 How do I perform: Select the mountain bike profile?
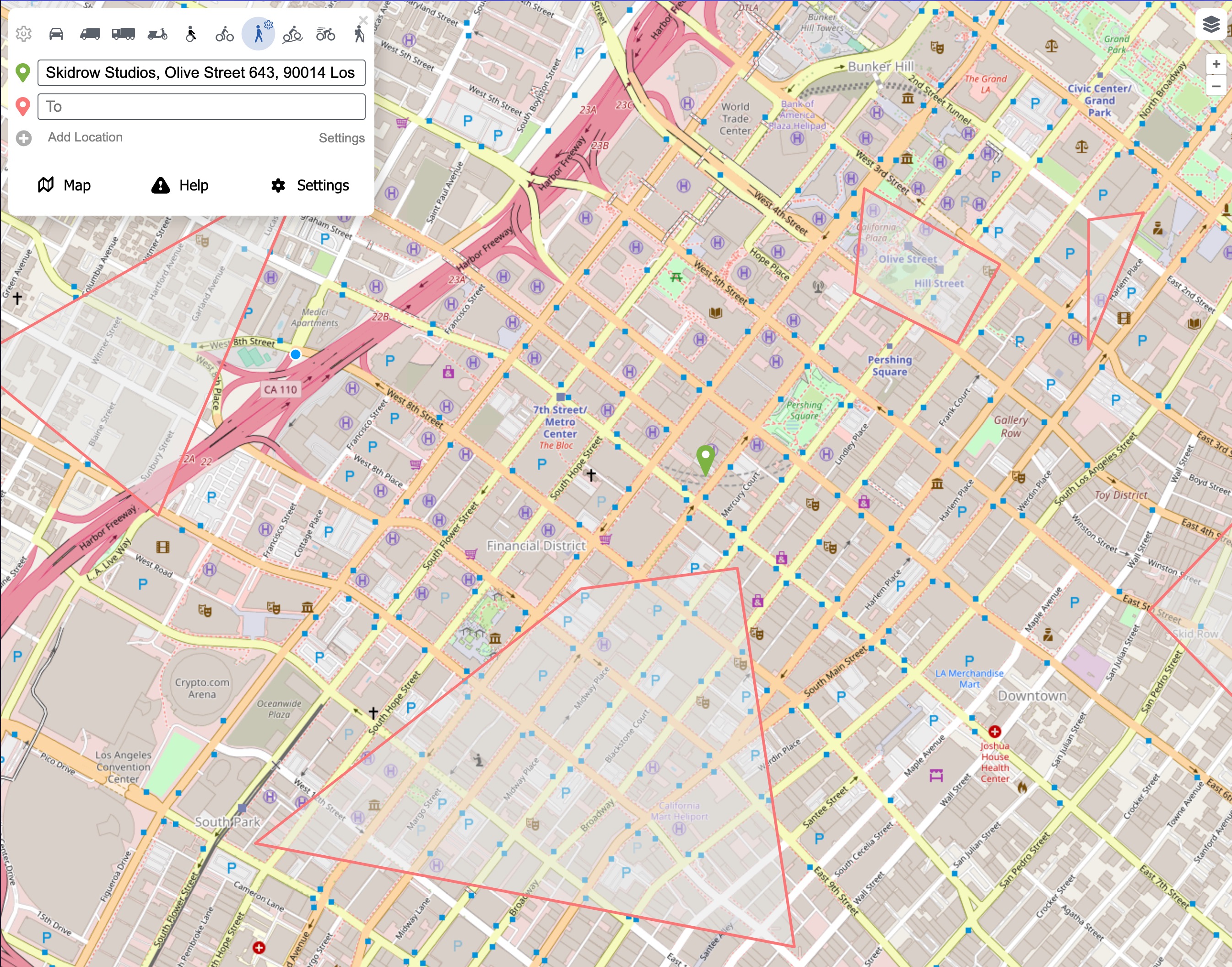pyautogui.click(x=292, y=34)
